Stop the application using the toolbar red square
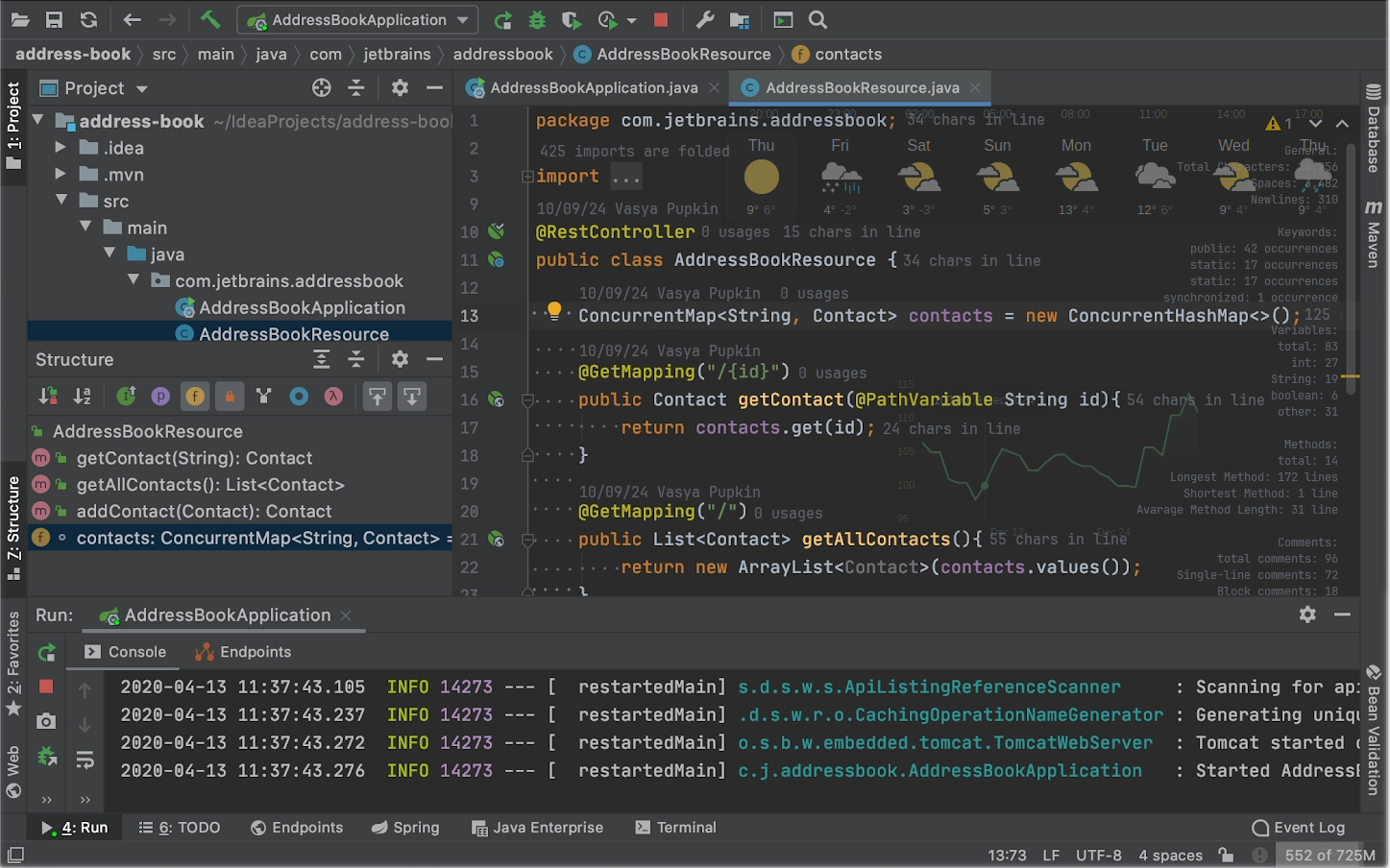 point(661,19)
